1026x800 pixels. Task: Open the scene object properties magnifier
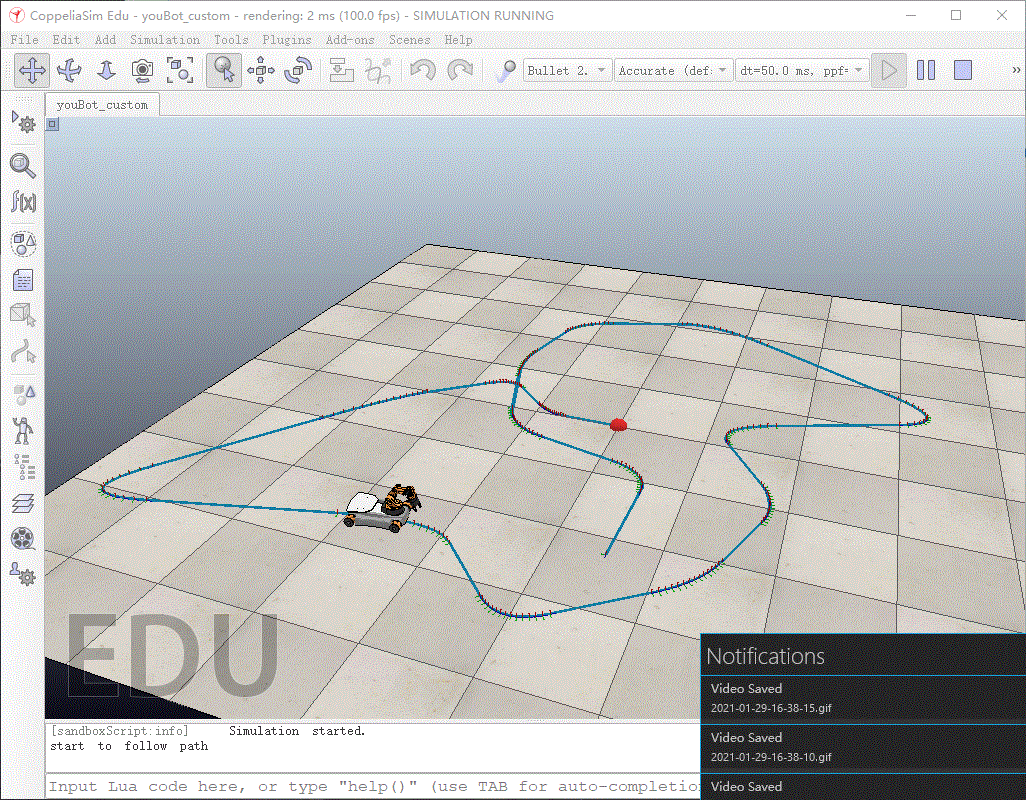(23, 166)
